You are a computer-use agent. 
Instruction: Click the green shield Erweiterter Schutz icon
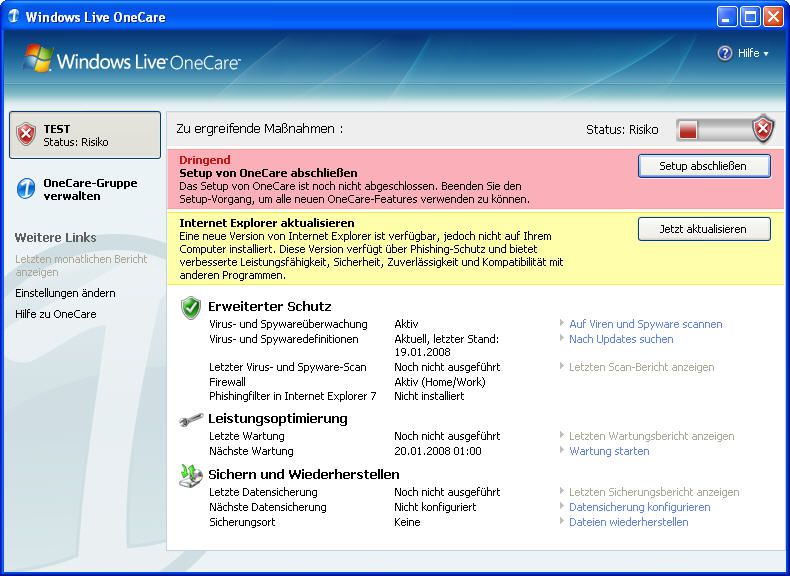190,307
